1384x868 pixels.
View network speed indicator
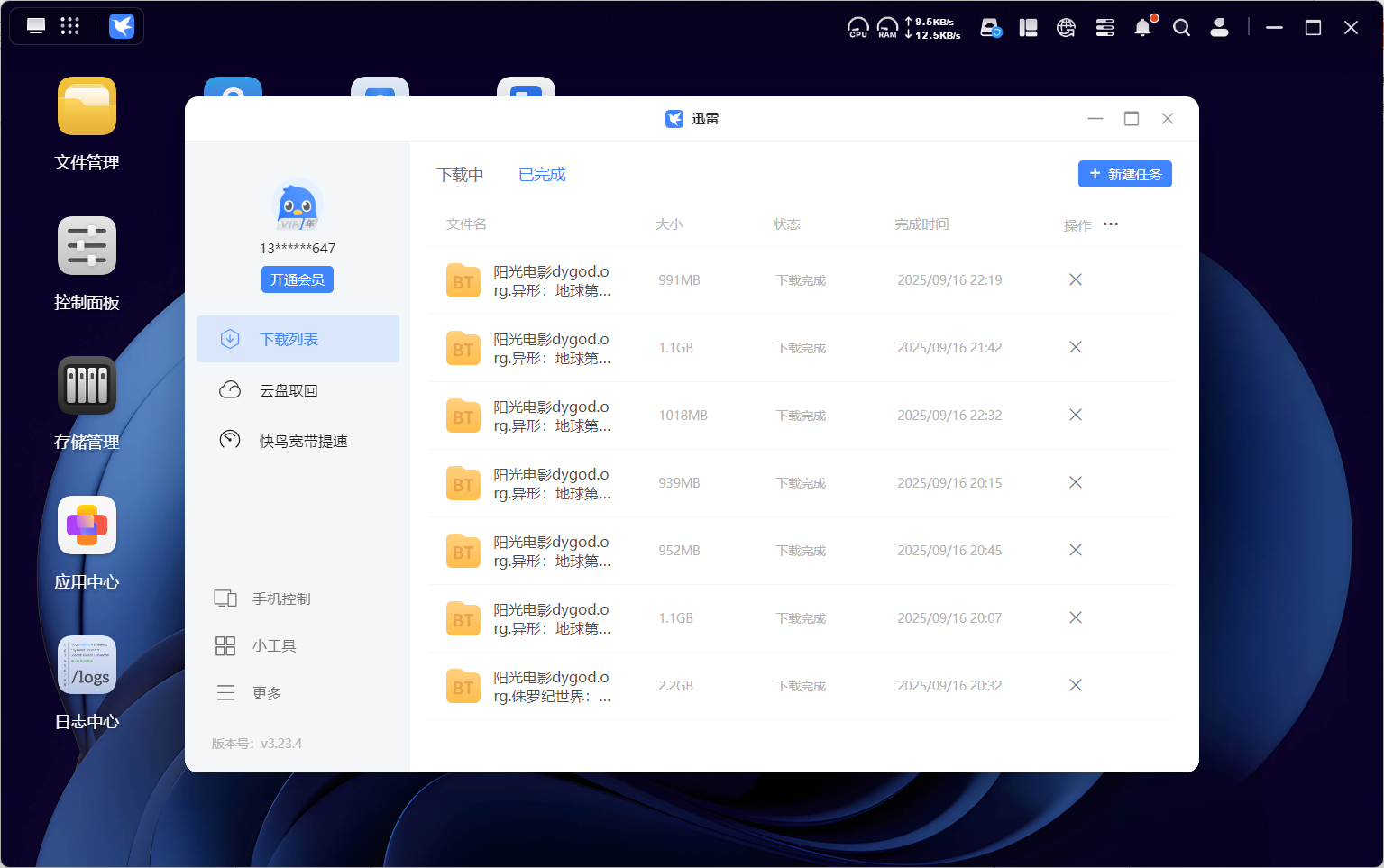[x=932, y=28]
